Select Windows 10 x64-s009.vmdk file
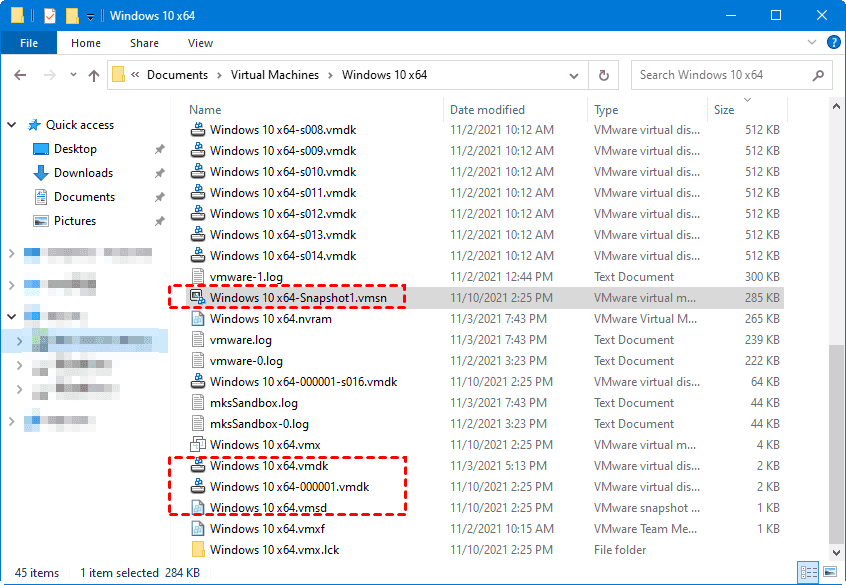The width and height of the screenshot is (846, 585). pos(283,151)
